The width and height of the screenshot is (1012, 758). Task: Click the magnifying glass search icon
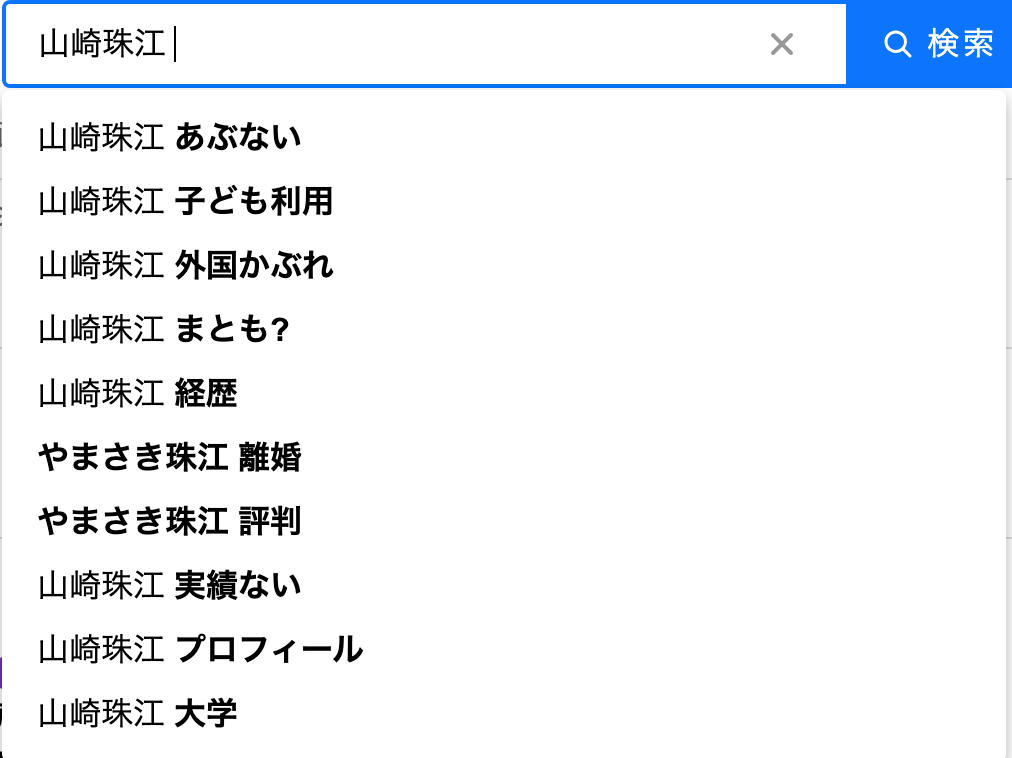897,45
